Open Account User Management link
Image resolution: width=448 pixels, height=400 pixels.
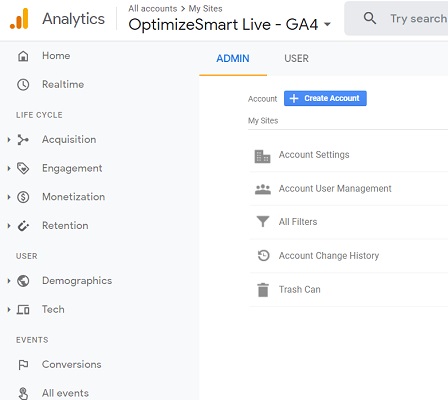335,189
